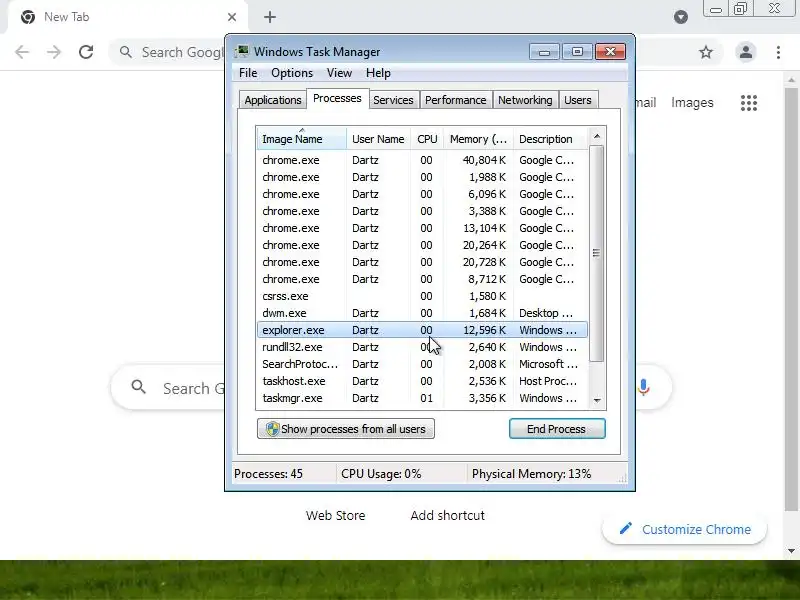Image resolution: width=800 pixels, height=600 pixels.
Task: Select chrome.exe using 1,988 K
Action: (422, 177)
